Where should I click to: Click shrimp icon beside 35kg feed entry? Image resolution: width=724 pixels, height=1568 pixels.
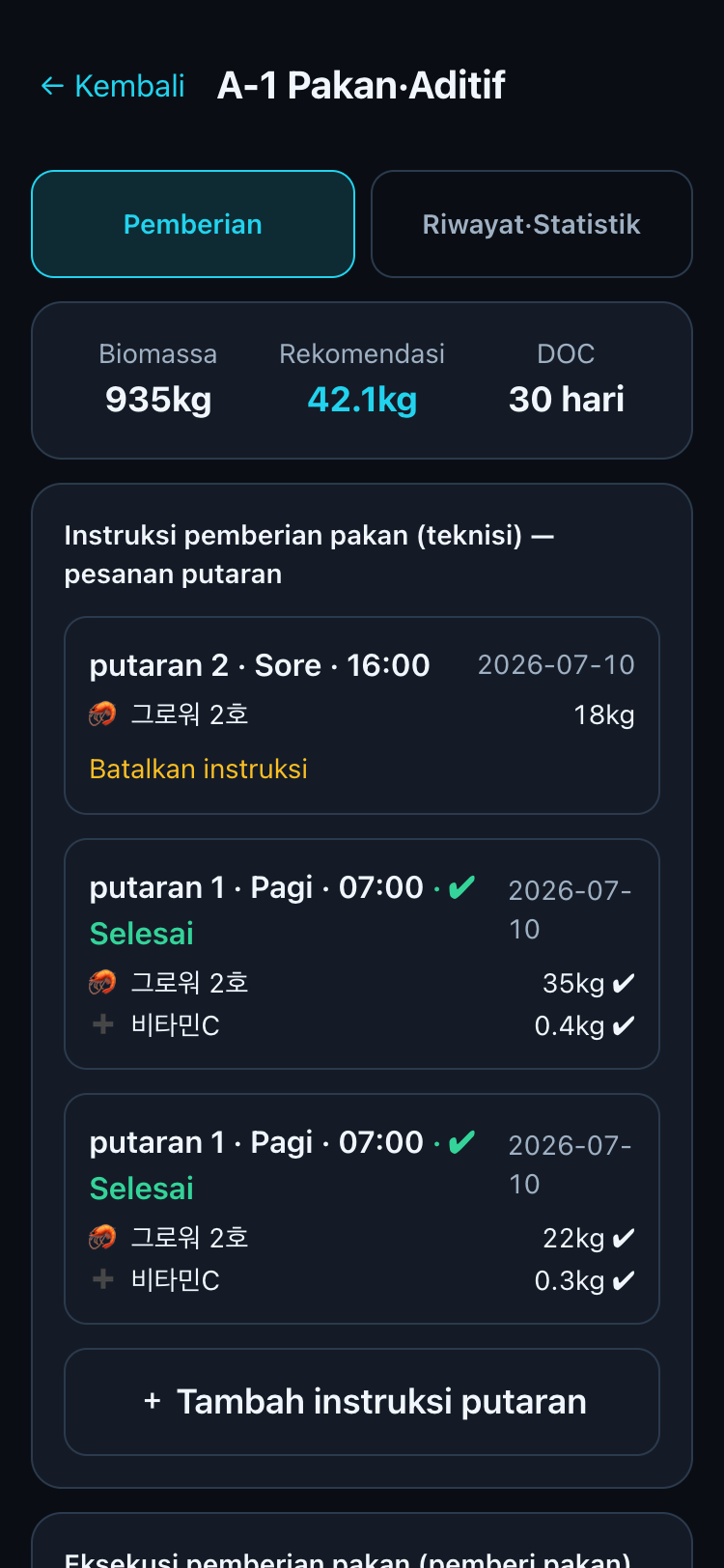102,983
